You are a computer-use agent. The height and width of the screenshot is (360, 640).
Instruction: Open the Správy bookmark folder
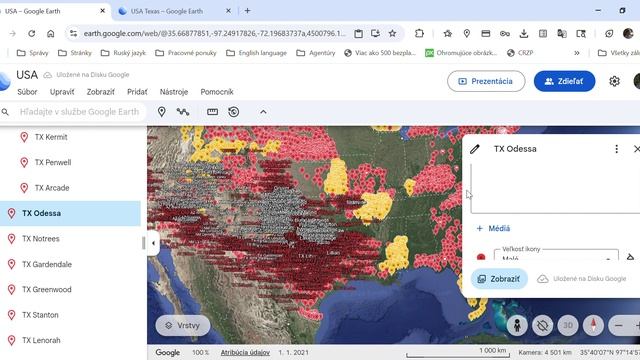(x=32, y=53)
